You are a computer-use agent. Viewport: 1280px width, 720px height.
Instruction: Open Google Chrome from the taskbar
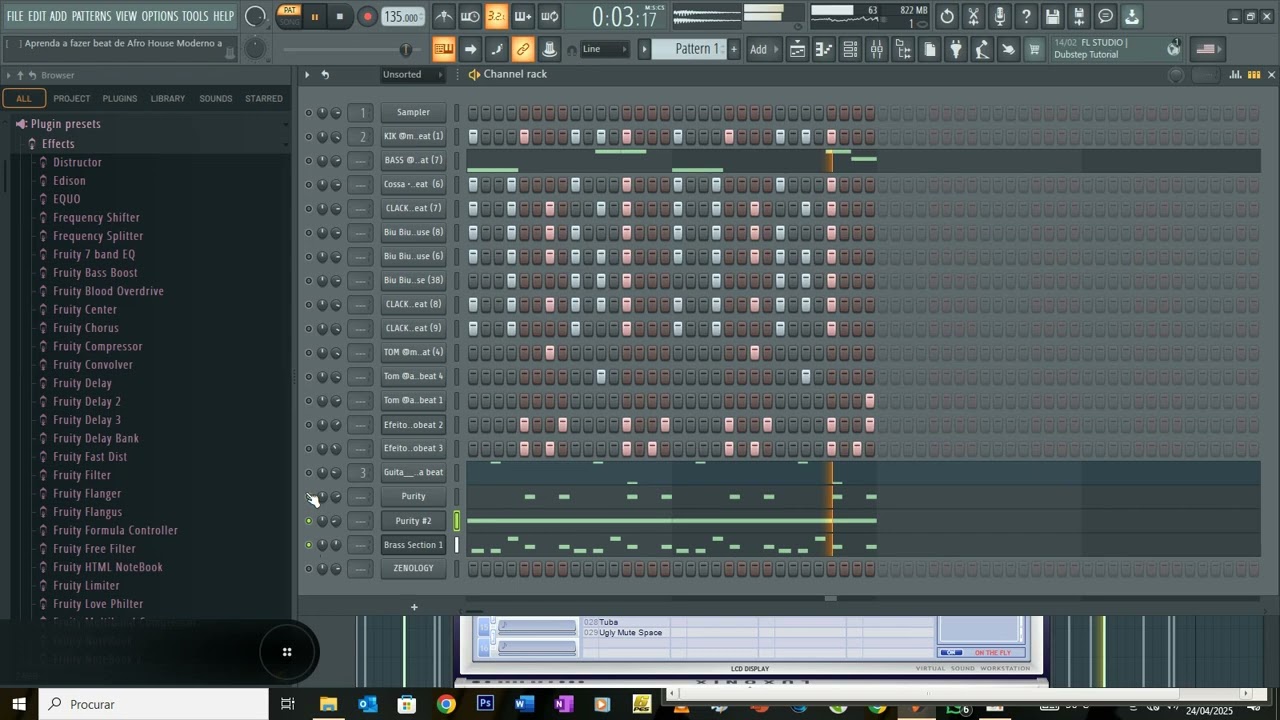pyautogui.click(x=446, y=704)
